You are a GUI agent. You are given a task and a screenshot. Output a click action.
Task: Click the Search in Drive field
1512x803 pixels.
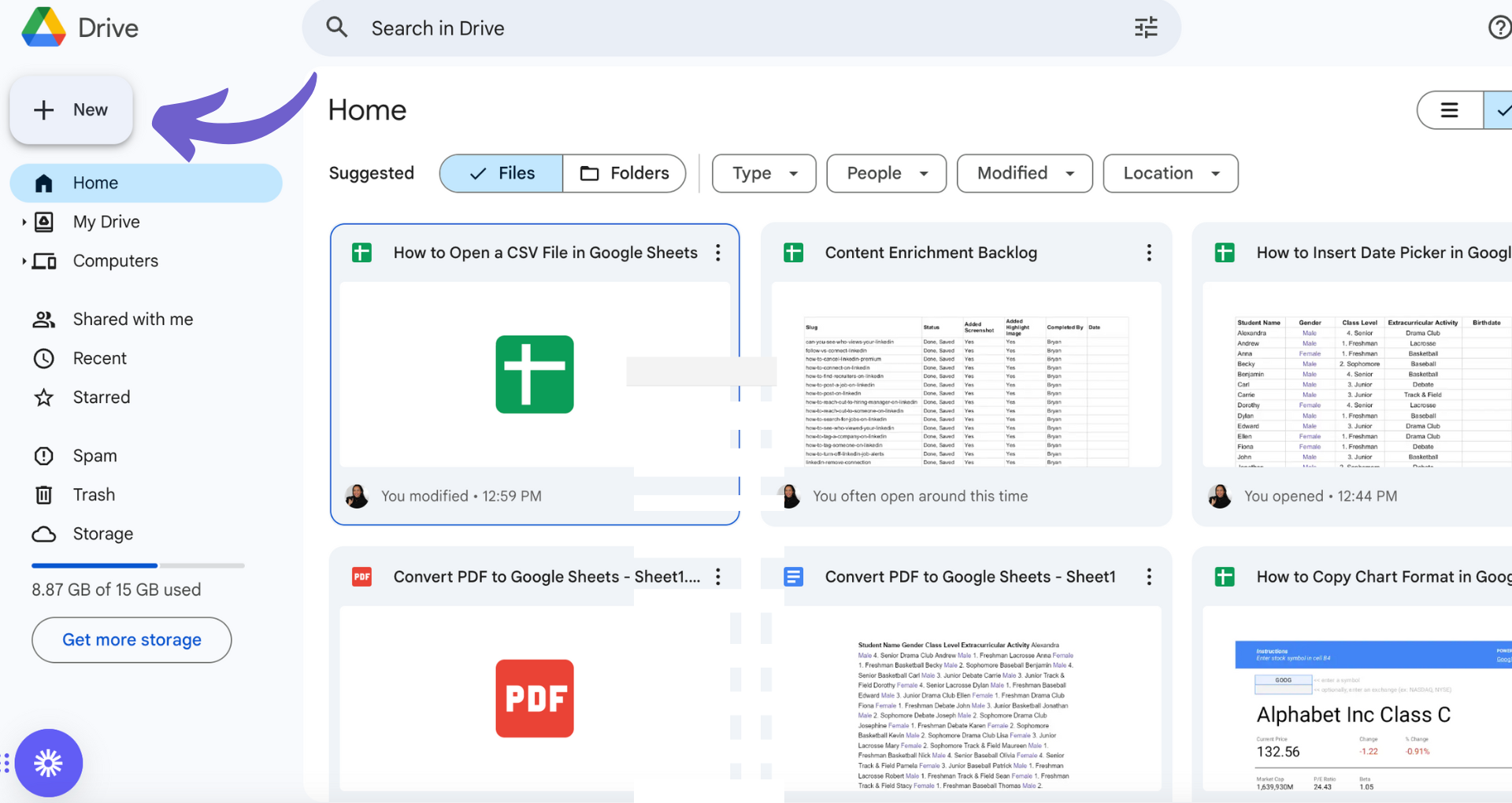(x=741, y=28)
